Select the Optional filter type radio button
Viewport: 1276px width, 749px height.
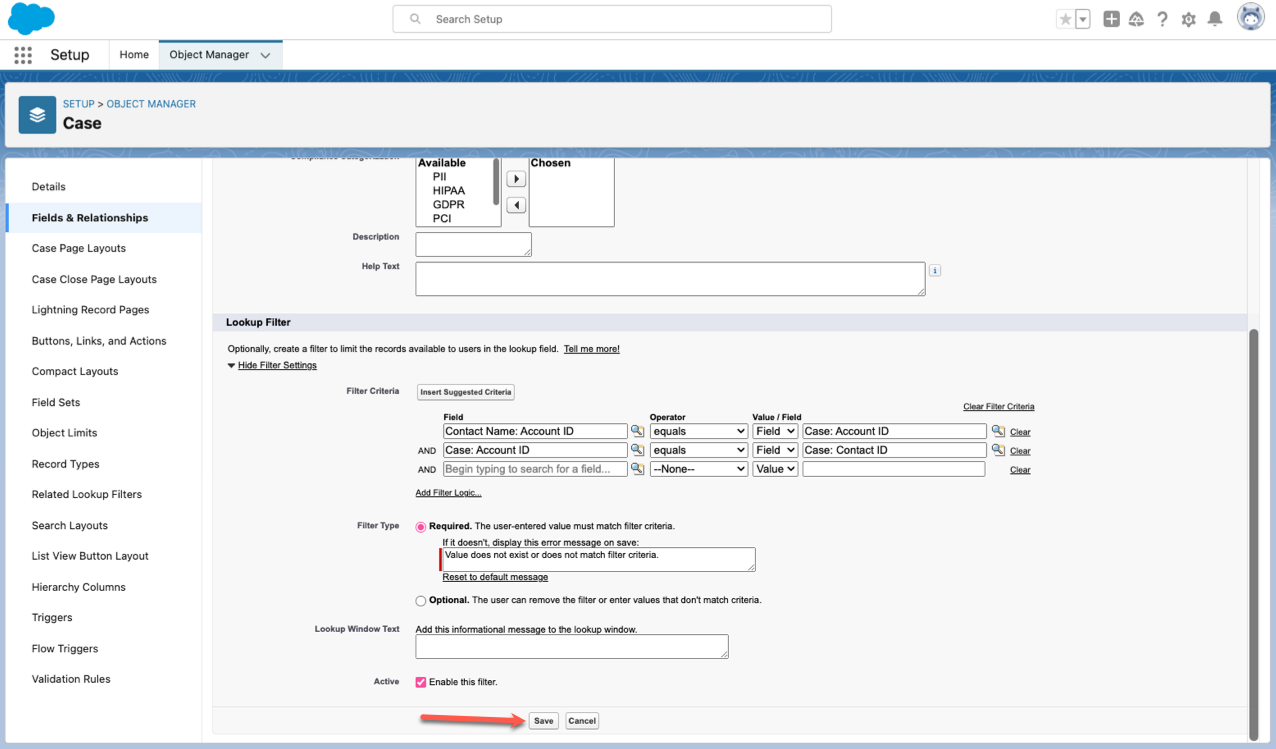(x=421, y=601)
